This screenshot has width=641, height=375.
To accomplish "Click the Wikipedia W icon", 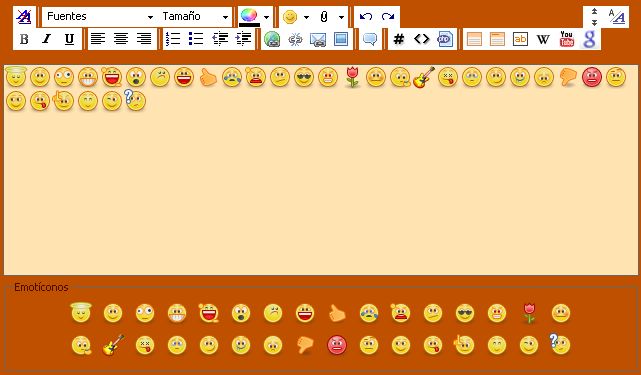I will (x=543, y=39).
